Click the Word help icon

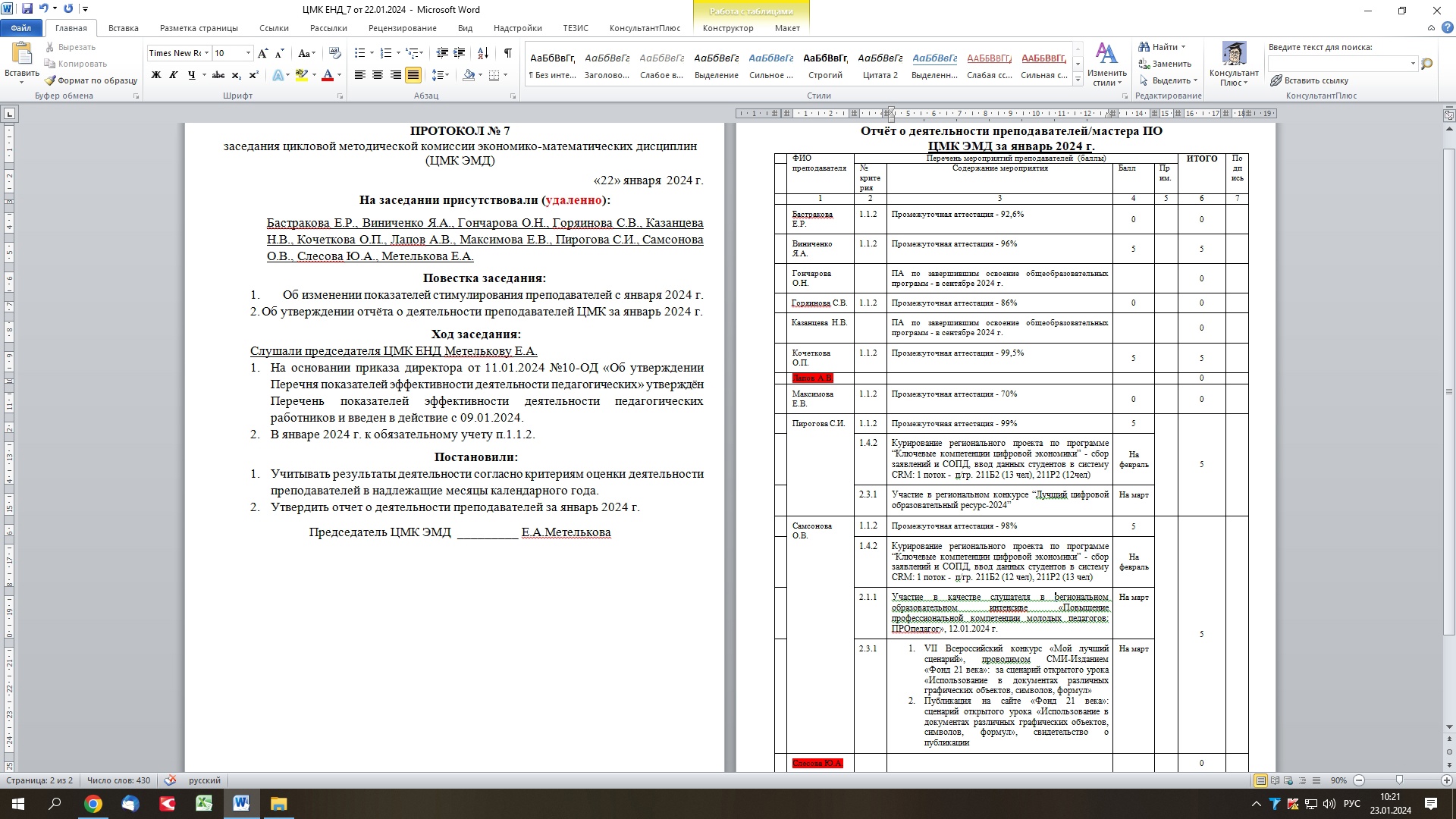tap(1447, 28)
